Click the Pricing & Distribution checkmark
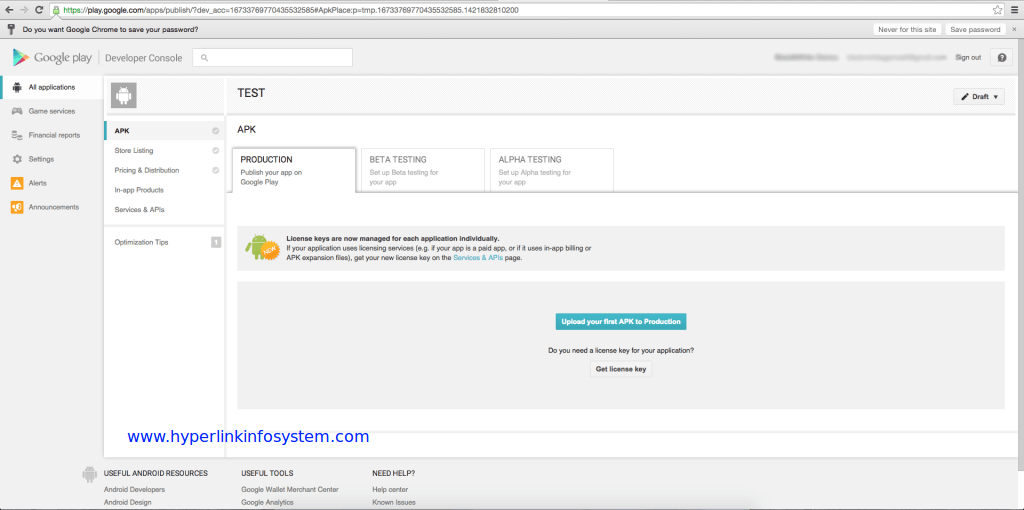Image resolution: width=1024 pixels, height=510 pixels. tap(216, 170)
